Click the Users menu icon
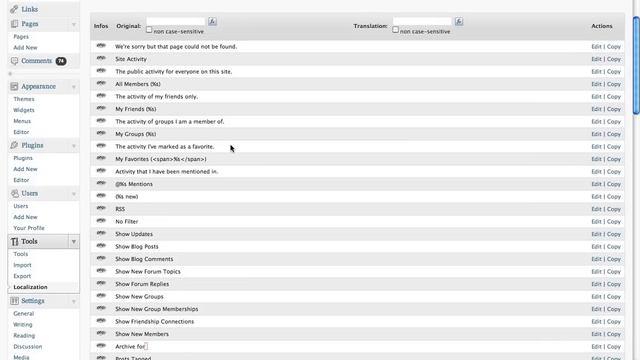 (15, 193)
